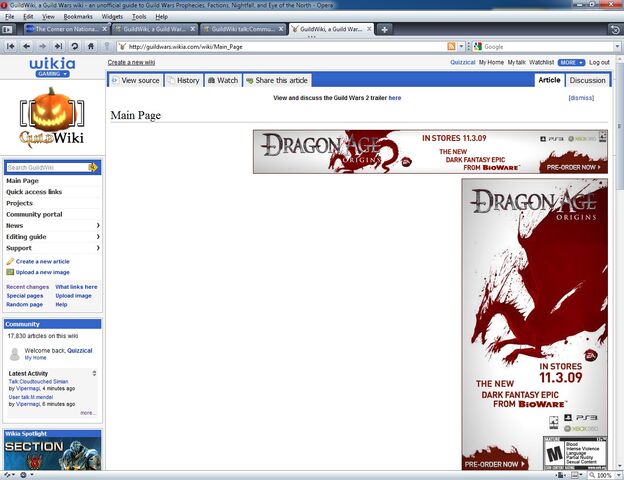Viewport: 624px width, 480px height.
Task: Click the Fast Forward button
Action: tap(58, 46)
